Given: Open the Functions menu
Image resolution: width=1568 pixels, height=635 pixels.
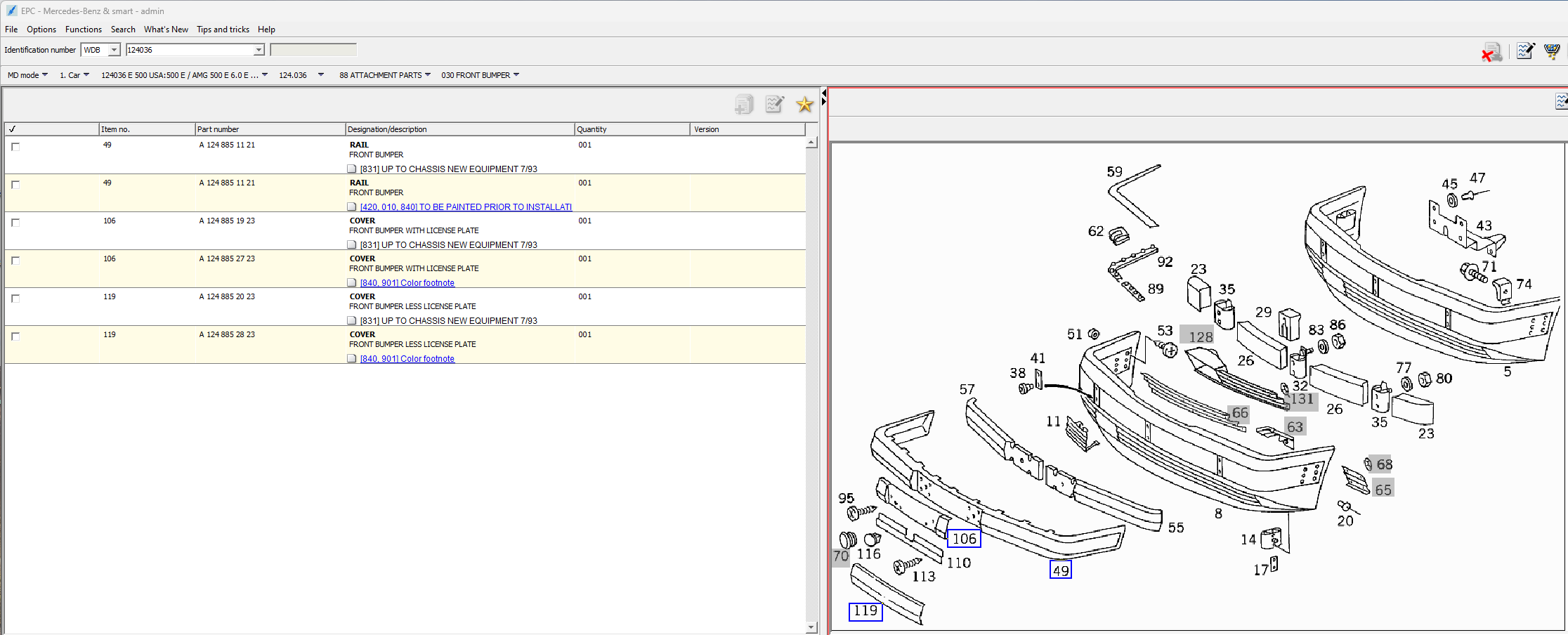Looking at the screenshot, I should click(x=83, y=30).
